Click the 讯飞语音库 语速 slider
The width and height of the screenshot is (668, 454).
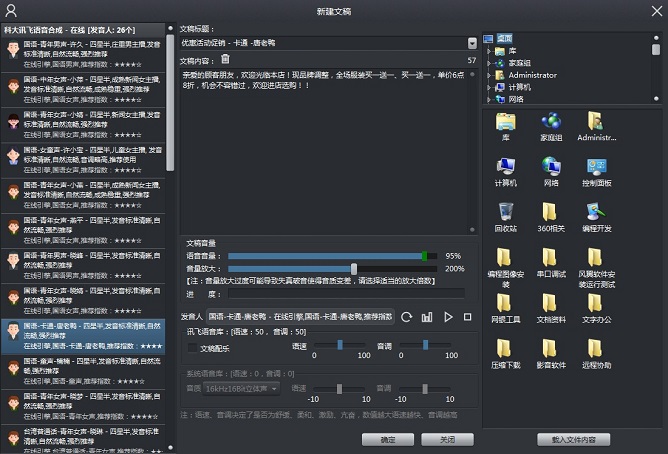[x=340, y=345]
